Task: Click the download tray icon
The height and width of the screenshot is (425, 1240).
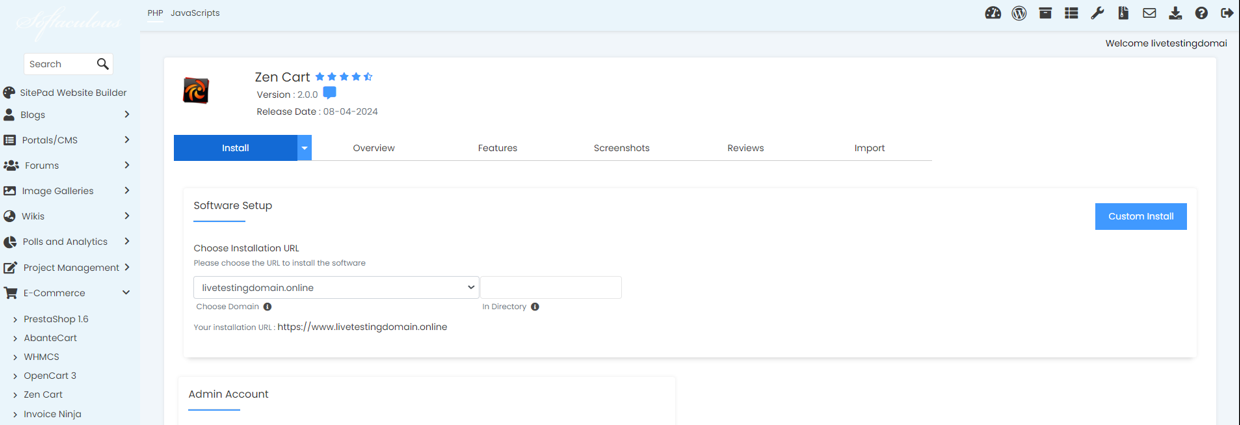Action: 1175,13
